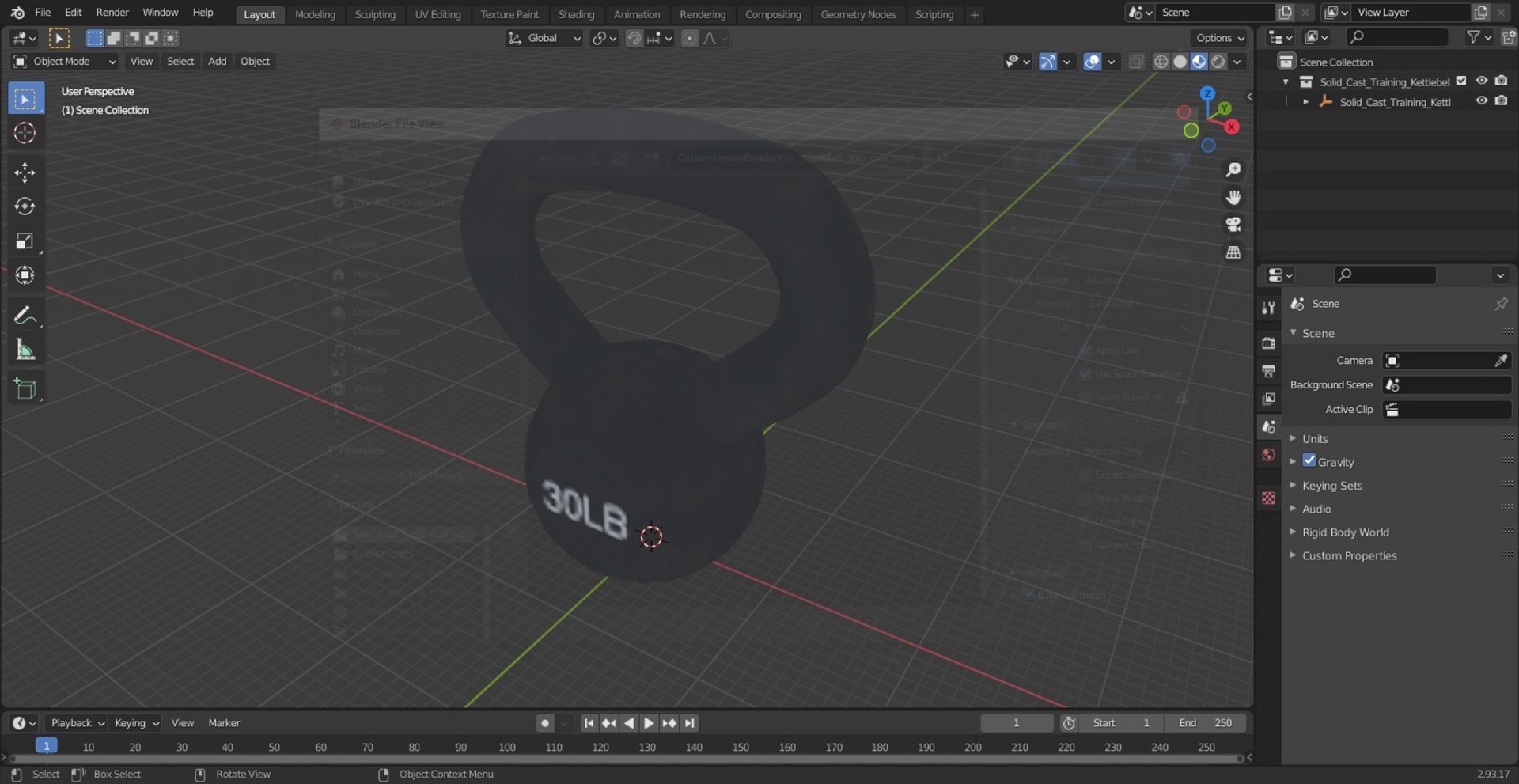Click the current frame number field
The width and height of the screenshot is (1519, 784).
[1017, 723]
